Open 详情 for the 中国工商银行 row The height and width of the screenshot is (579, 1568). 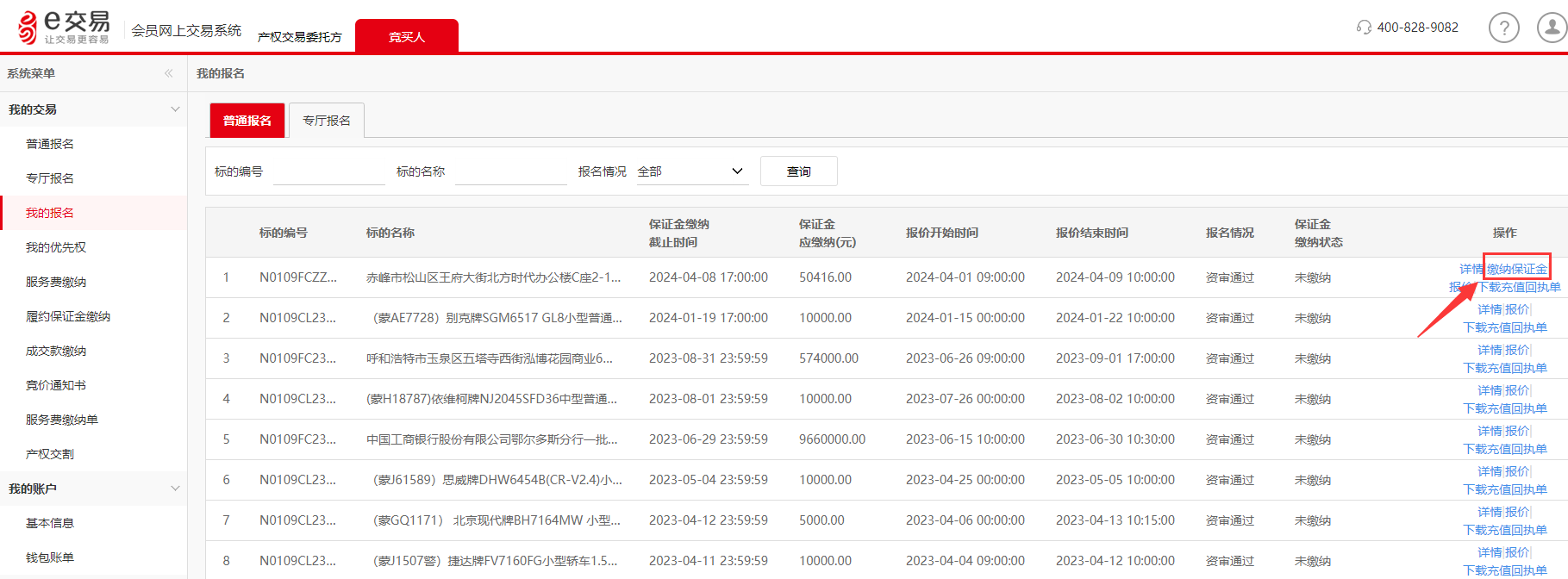[x=1490, y=431]
